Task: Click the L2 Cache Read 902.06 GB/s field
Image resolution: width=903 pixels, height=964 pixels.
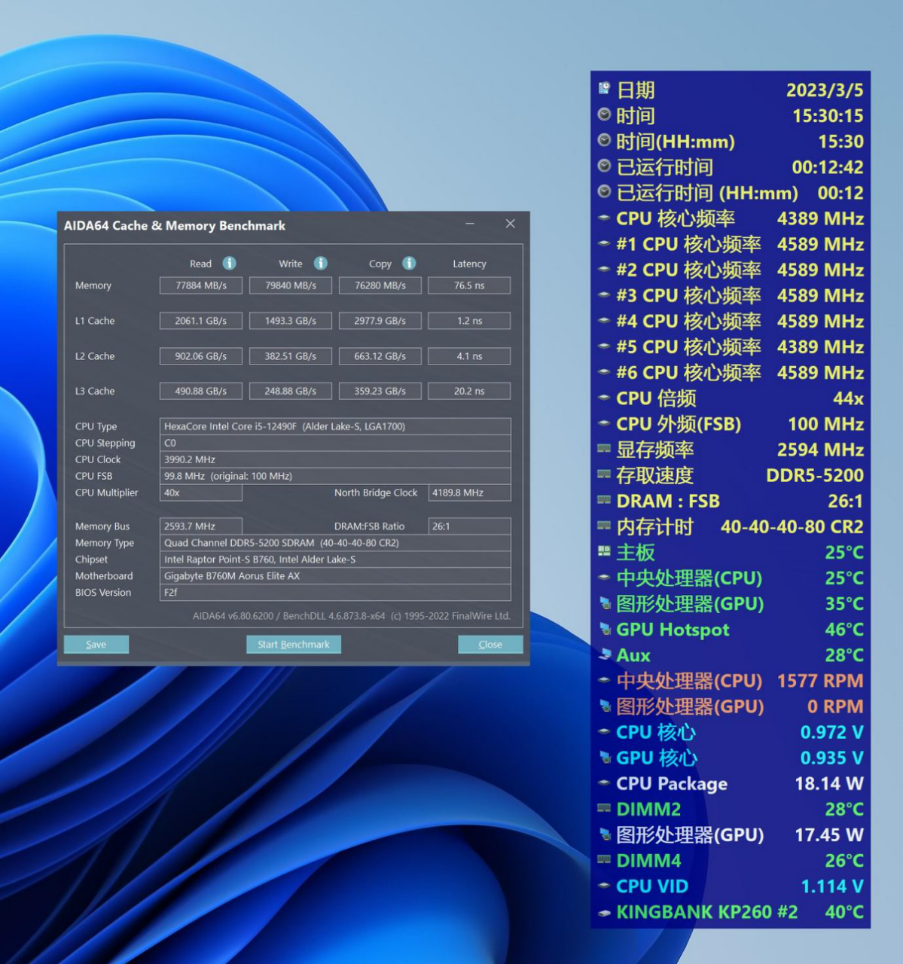Action: (201, 356)
